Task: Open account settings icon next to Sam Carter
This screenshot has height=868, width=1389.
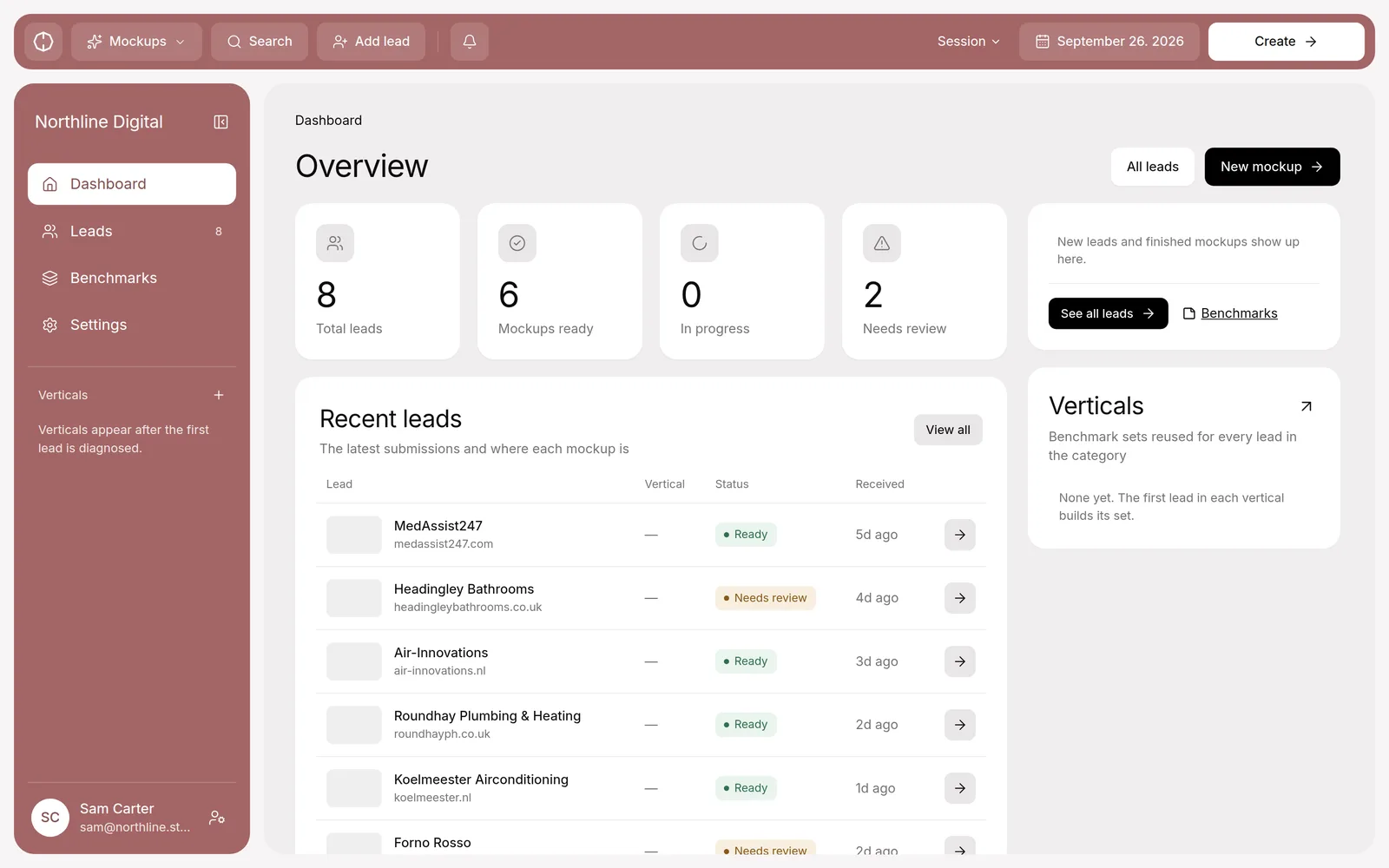Action: tap(217, 818)
